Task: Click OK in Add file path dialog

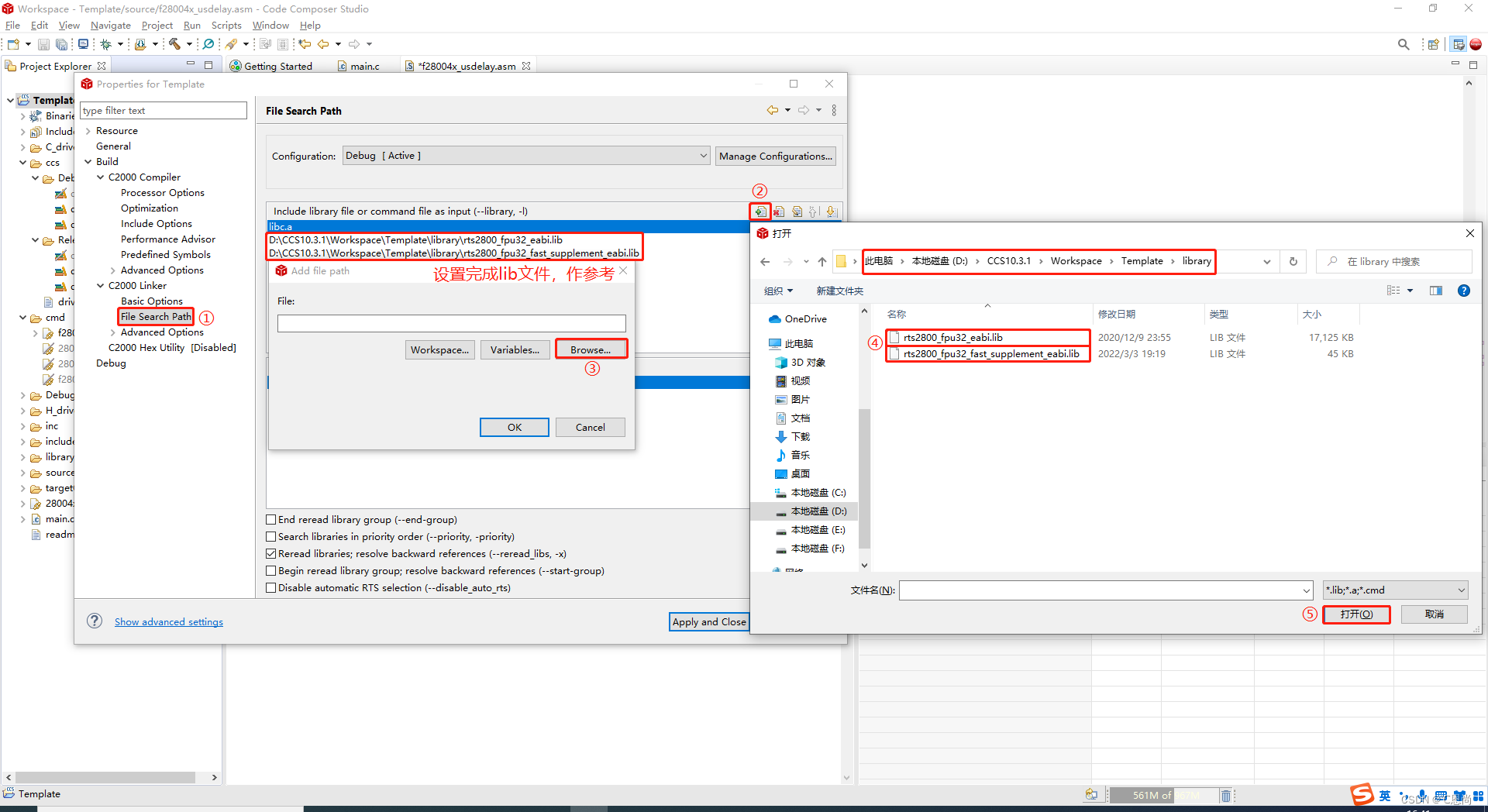Action: [515, 427]
